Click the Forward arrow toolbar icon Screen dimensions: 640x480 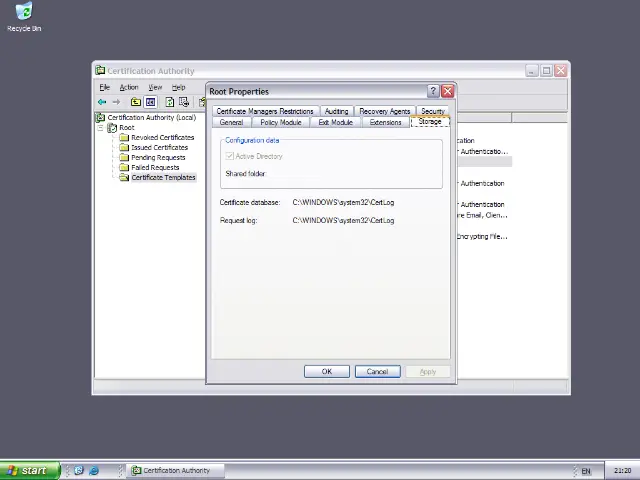coord(116,102)
